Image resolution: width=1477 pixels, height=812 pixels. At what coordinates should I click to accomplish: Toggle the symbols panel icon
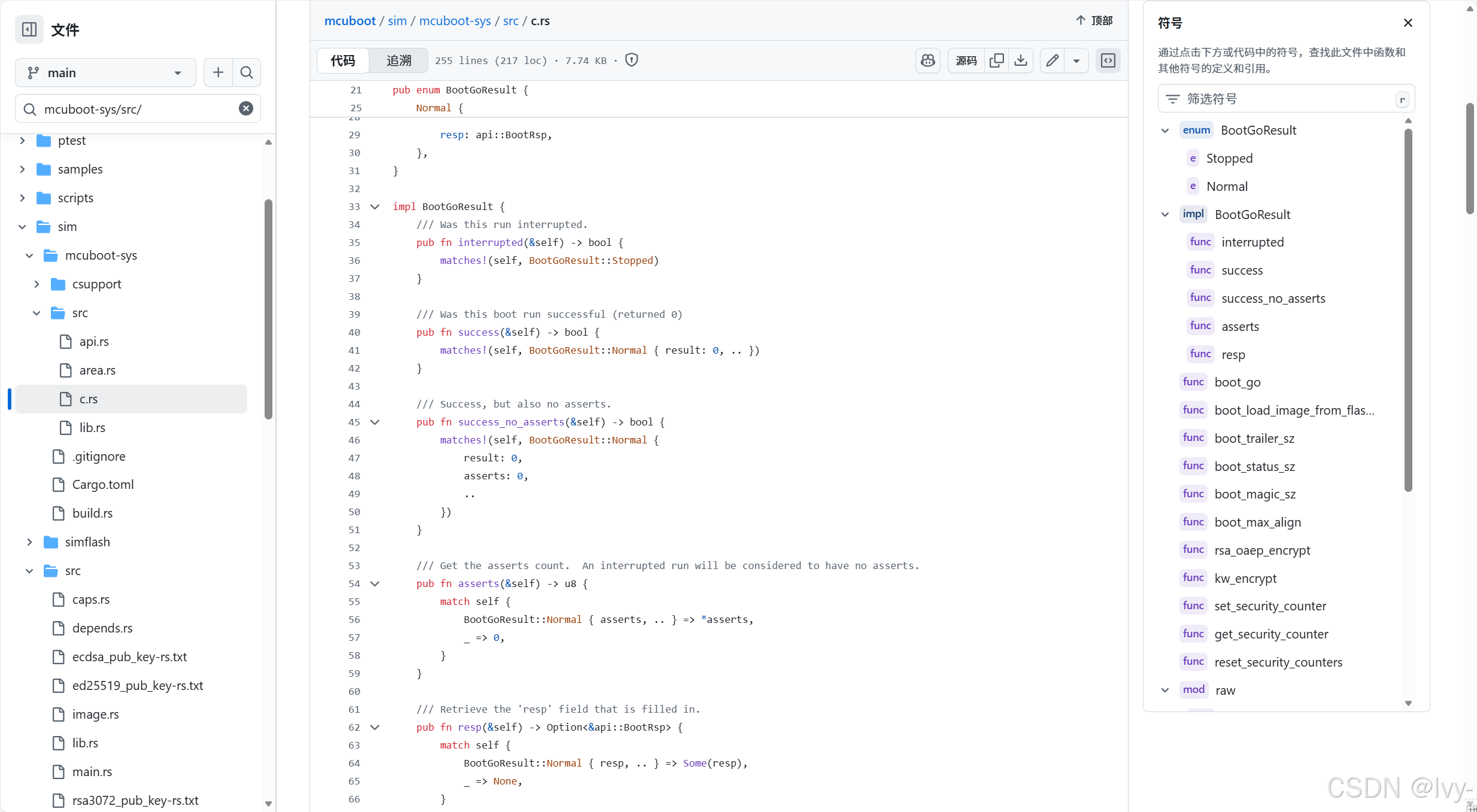click(1108, 60)
